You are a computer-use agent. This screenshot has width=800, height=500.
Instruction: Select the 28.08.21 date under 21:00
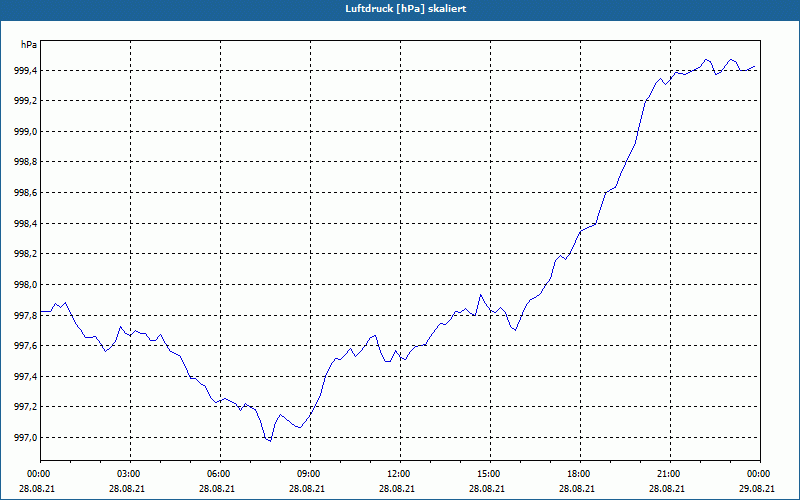[667, 488]
